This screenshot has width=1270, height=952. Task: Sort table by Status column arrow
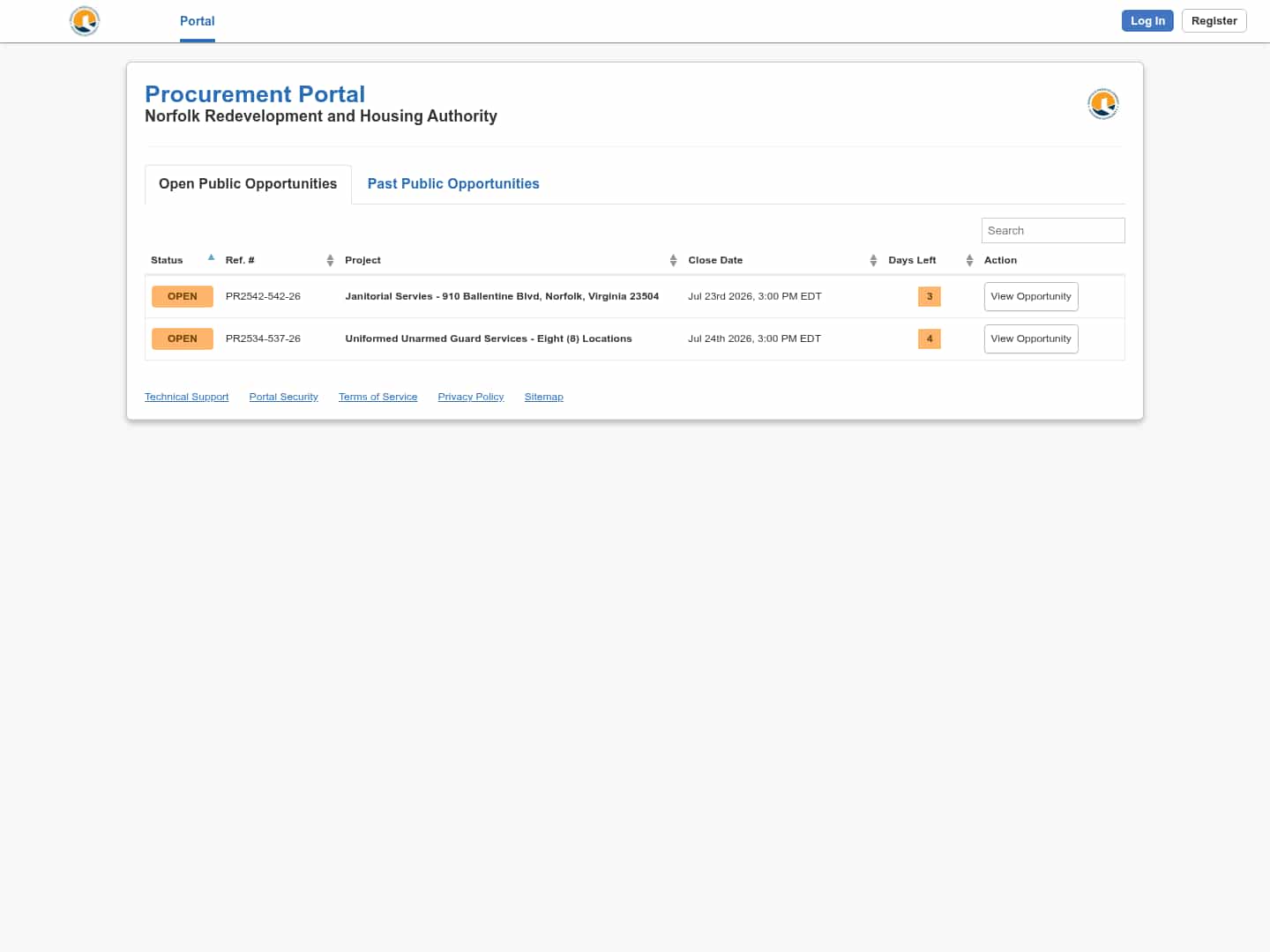point(211,257)
